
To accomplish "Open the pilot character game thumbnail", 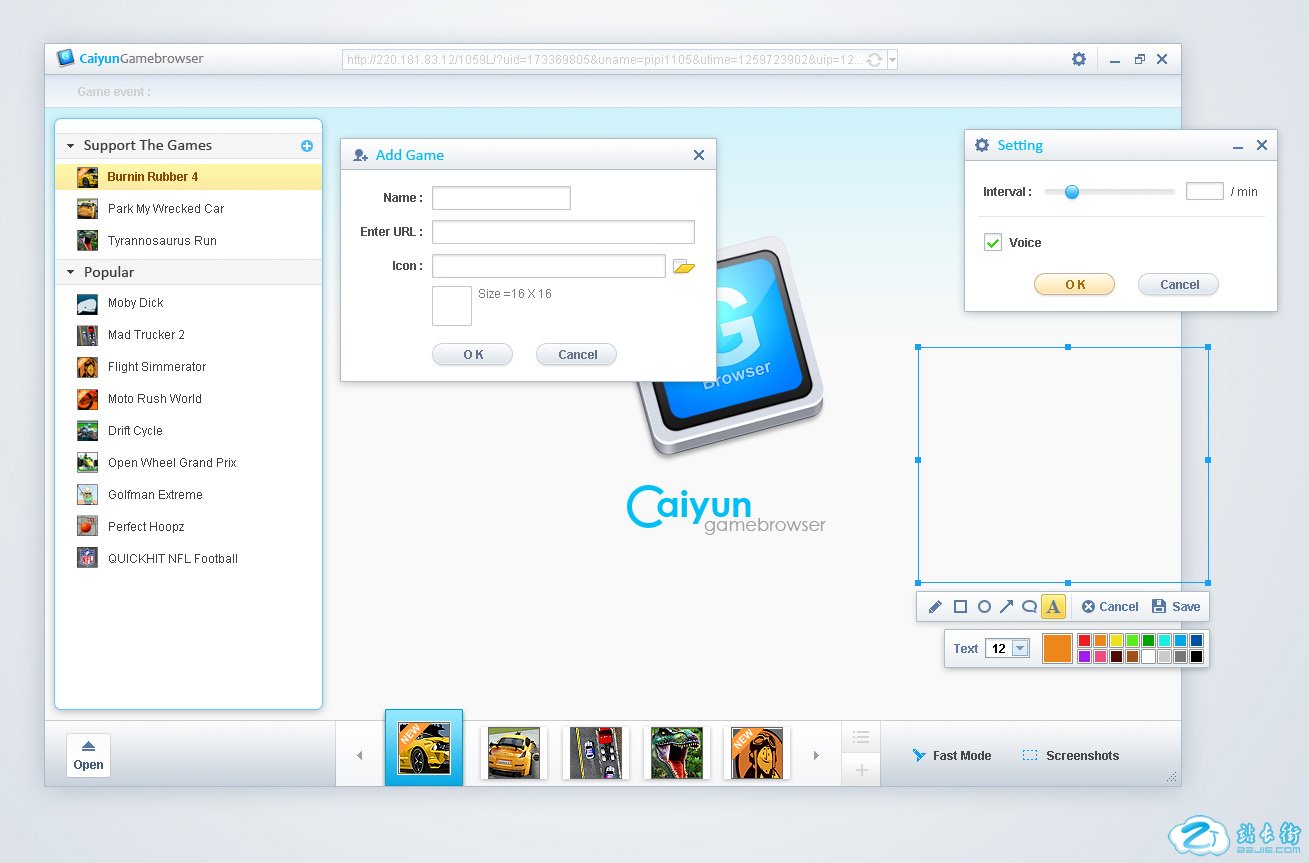I will pos(757,753).
